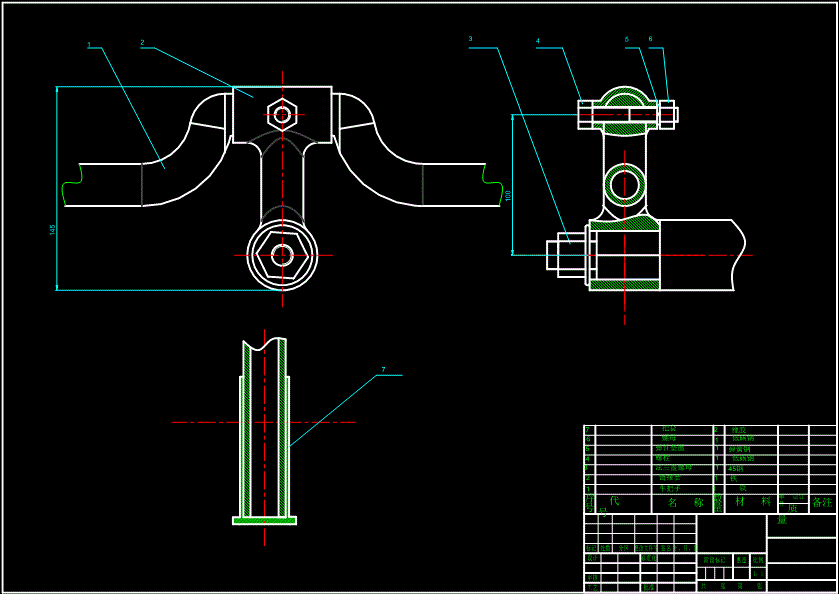Click the 备注 header cell

822,502
